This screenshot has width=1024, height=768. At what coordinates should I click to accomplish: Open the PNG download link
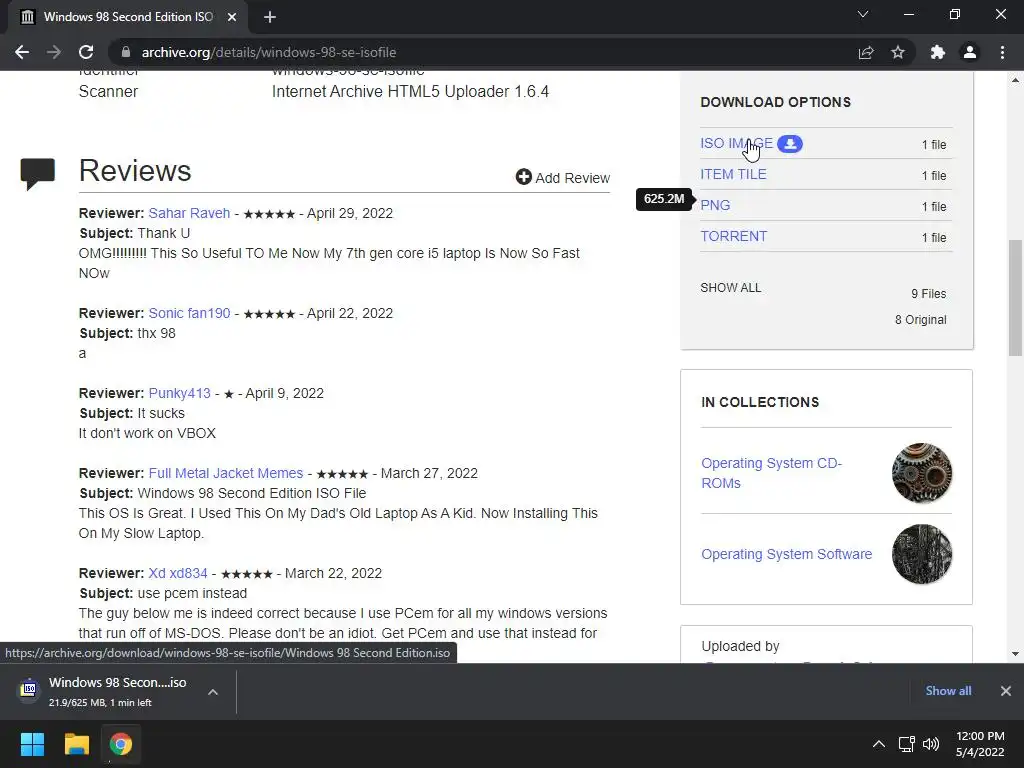(715, 205)
